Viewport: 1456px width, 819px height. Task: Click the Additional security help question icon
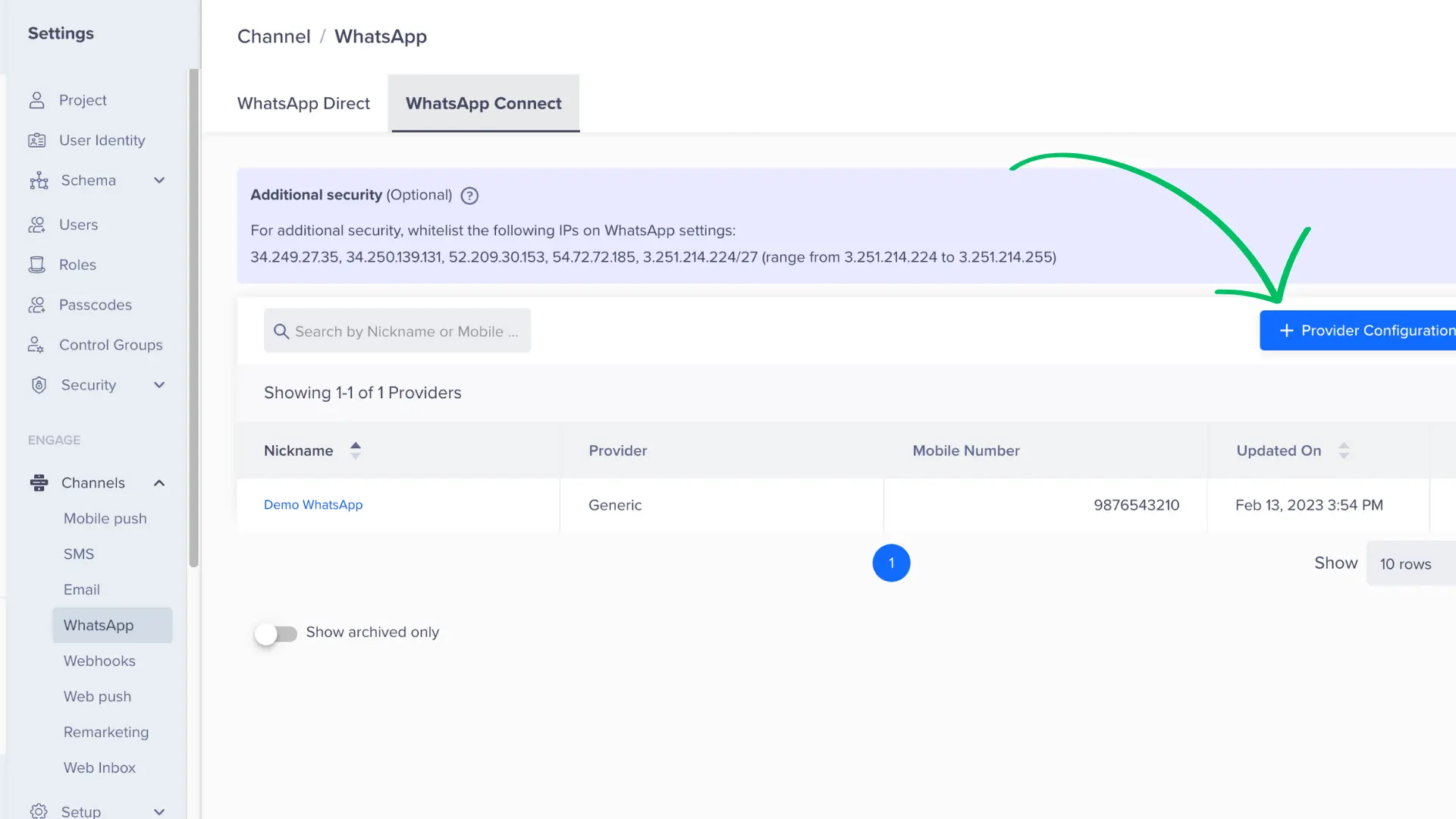coord(469,196)
